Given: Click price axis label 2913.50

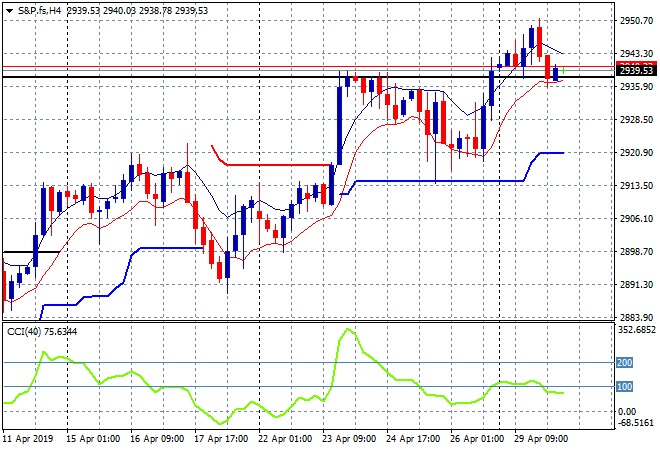Looking at the screenshot, I should 636,186.
